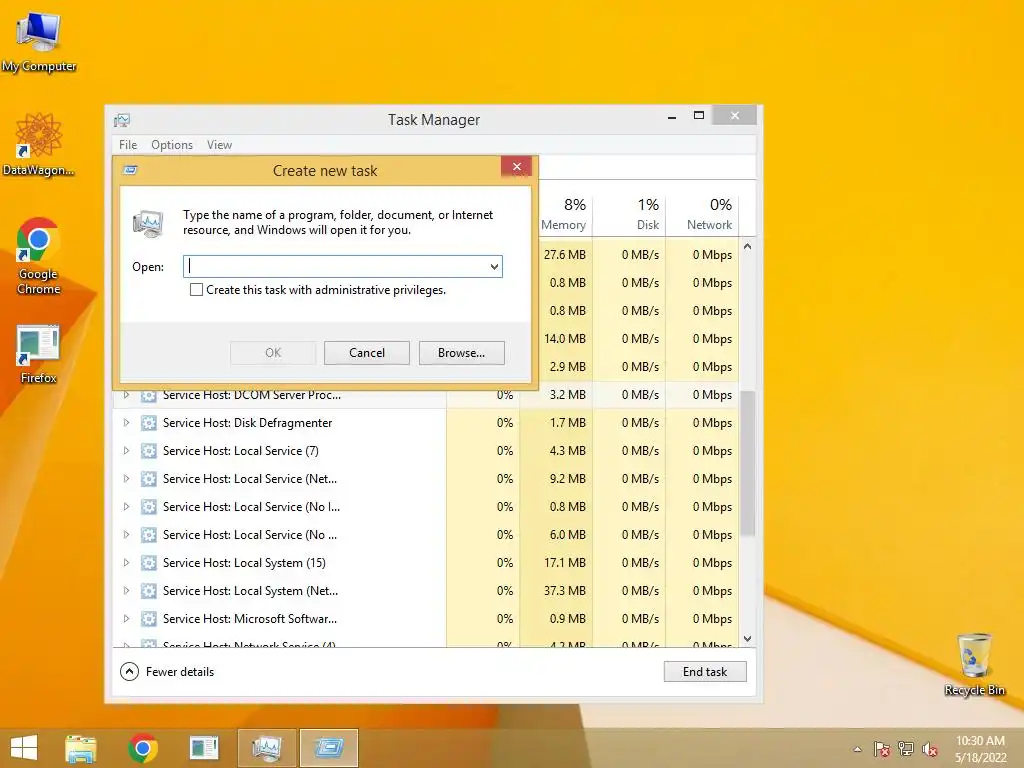This screenshot has width=1024, height=768.
Task: Open the Recycle Bin
Action: pos(974,664)
